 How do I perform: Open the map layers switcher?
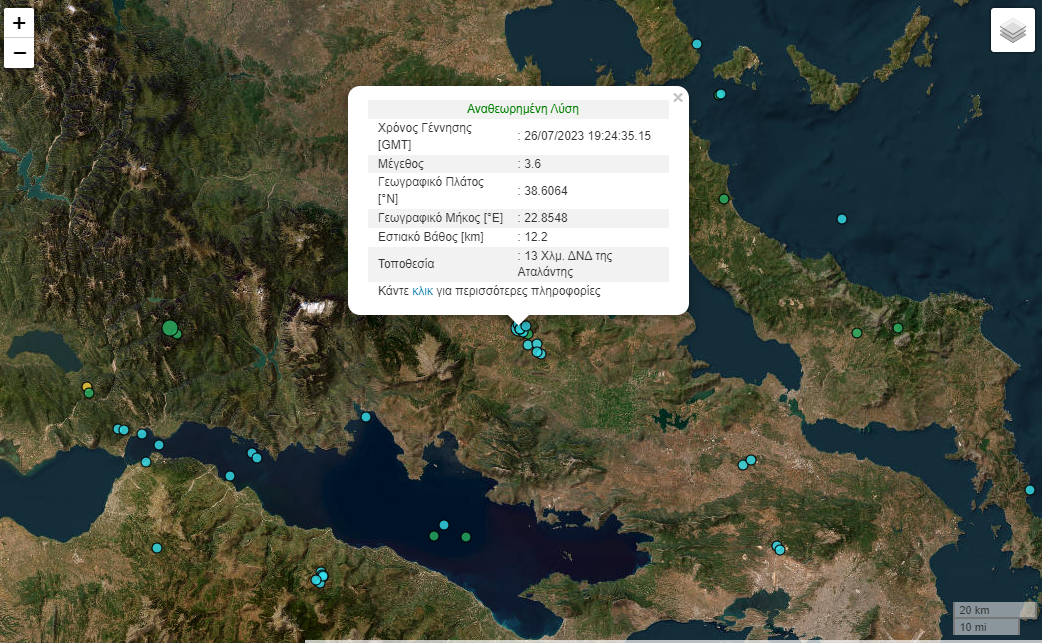pyautogui.click(x=1012, y=30)
